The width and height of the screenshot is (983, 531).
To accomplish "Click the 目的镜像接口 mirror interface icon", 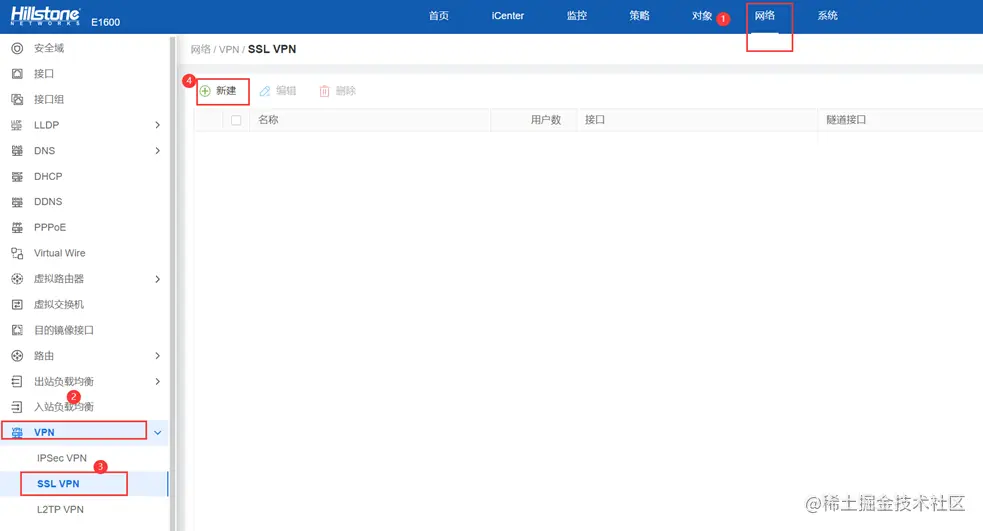I will tap(17, 330).
